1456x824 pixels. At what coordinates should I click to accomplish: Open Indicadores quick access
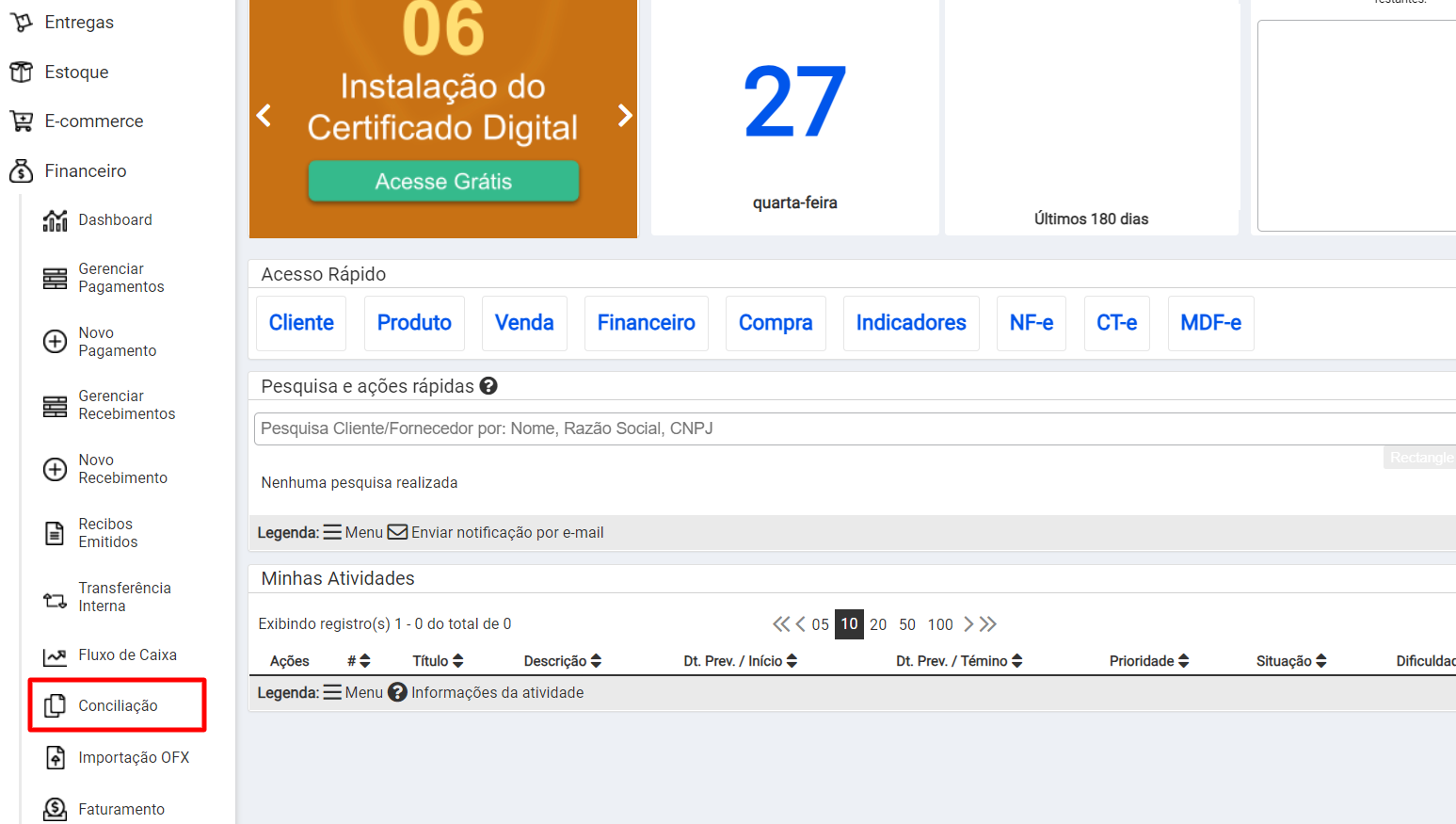point(911,323)
